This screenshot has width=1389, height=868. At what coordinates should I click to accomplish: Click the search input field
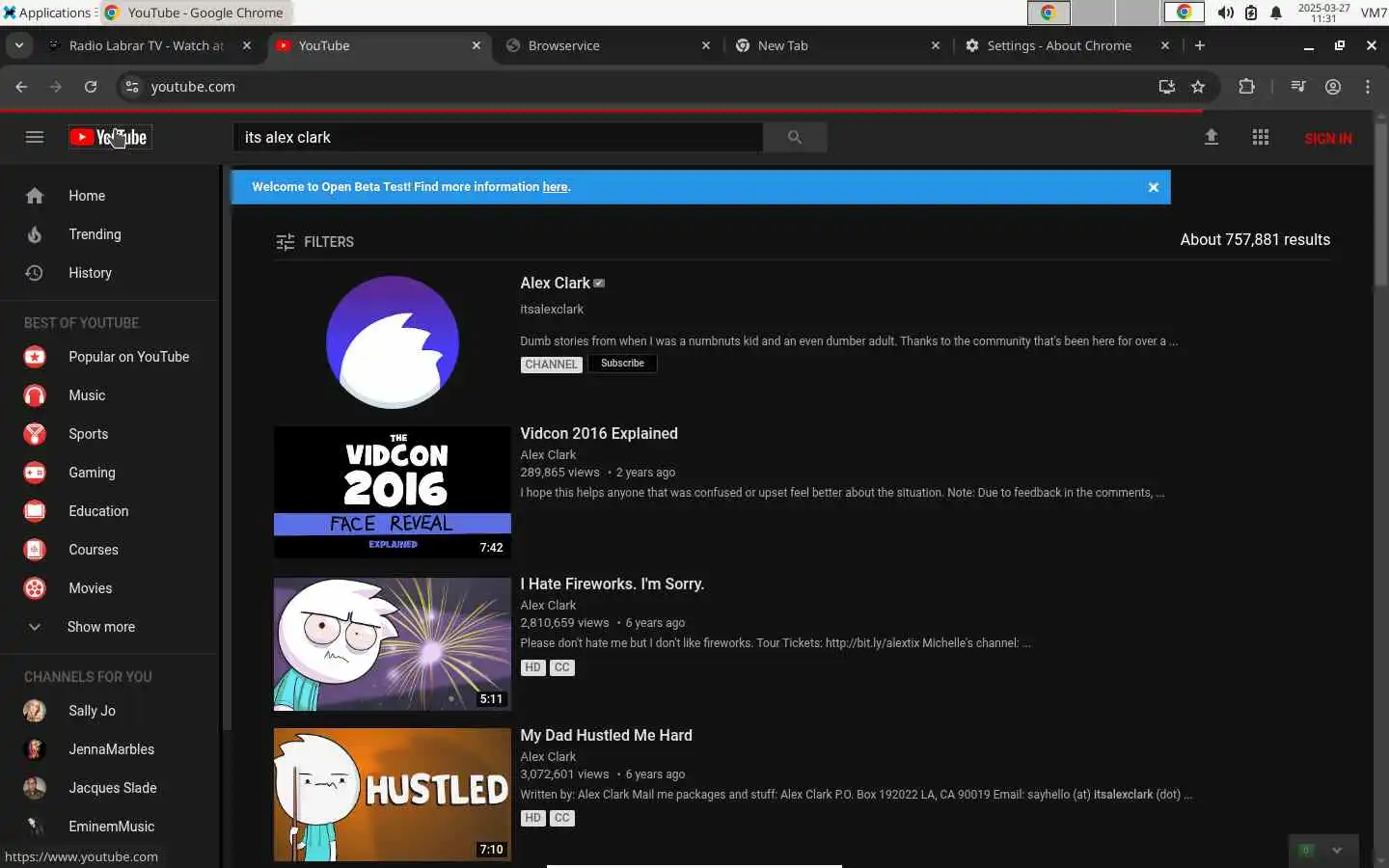498,137
